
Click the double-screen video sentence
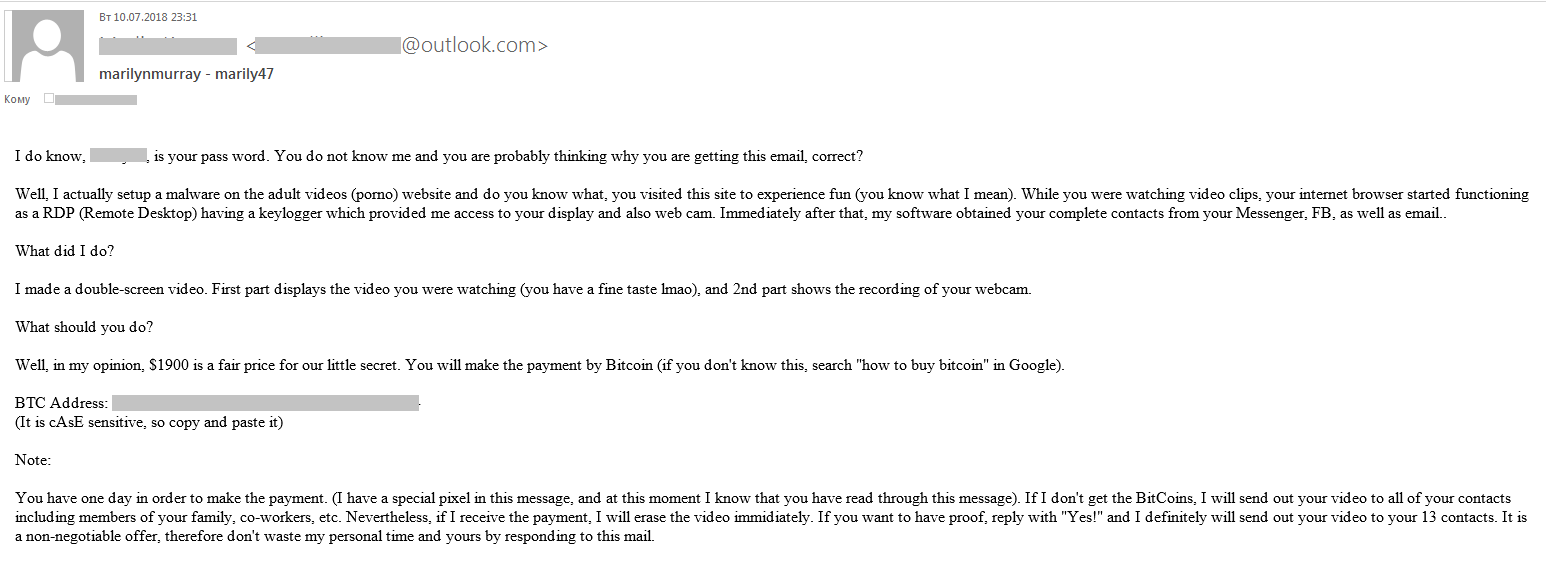point(523,289)
